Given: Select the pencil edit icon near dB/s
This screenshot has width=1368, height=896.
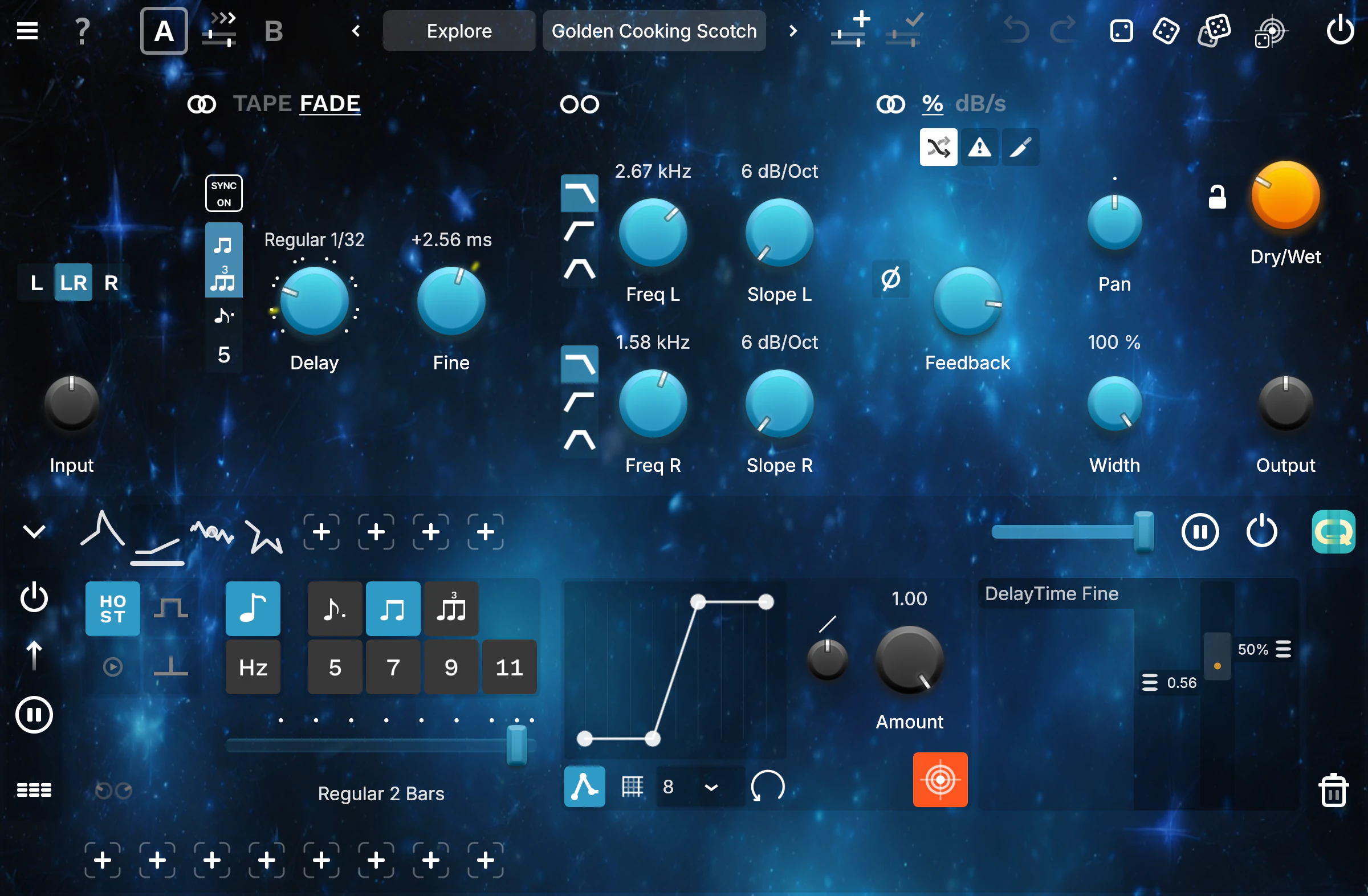Looking at the screenshot, I should [x=1020, y=146].
